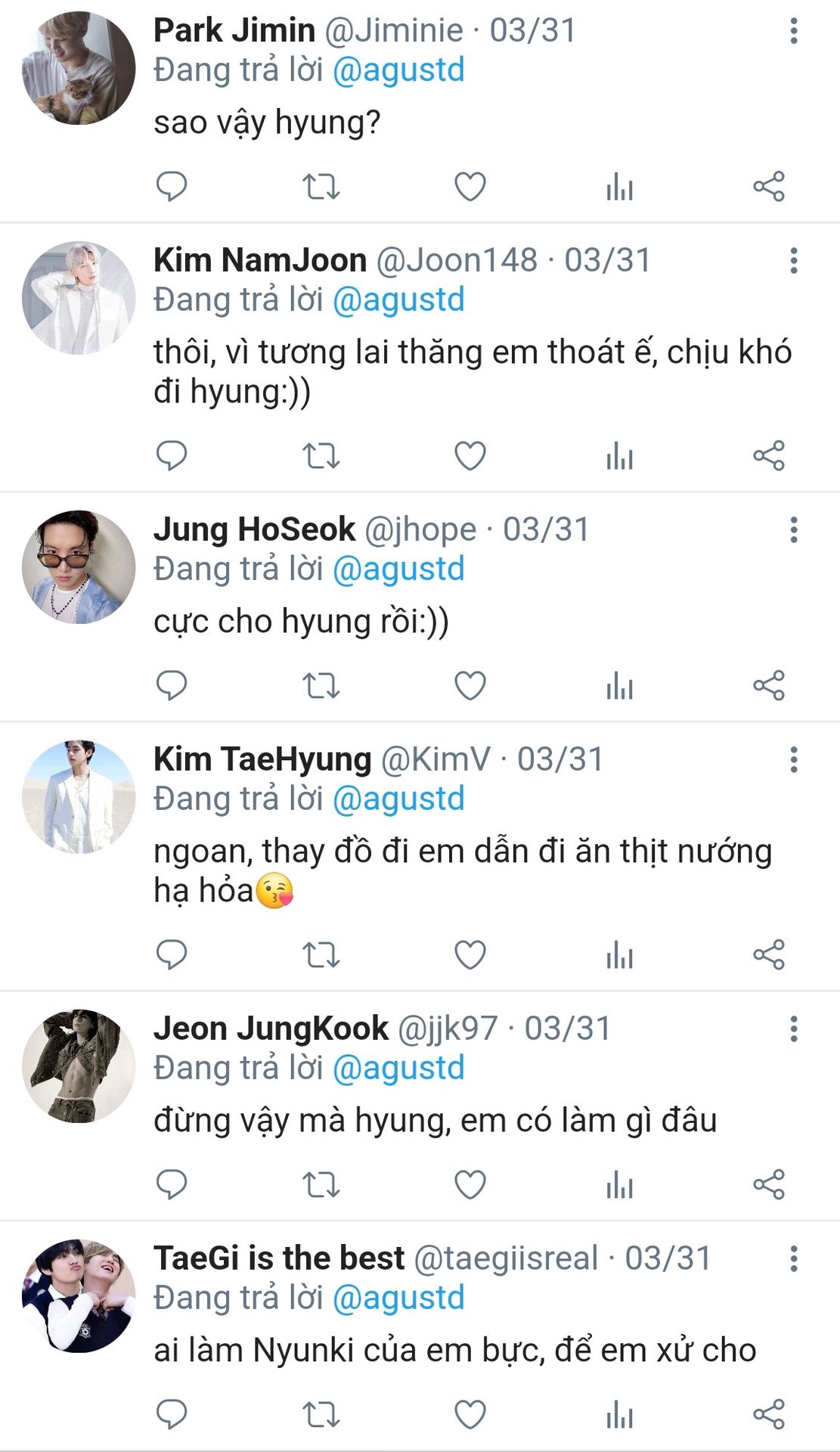This screenshot has height=1452, width=840.
Task: View analytics for Park Jimin's tweet
Action: click(619, 187)
